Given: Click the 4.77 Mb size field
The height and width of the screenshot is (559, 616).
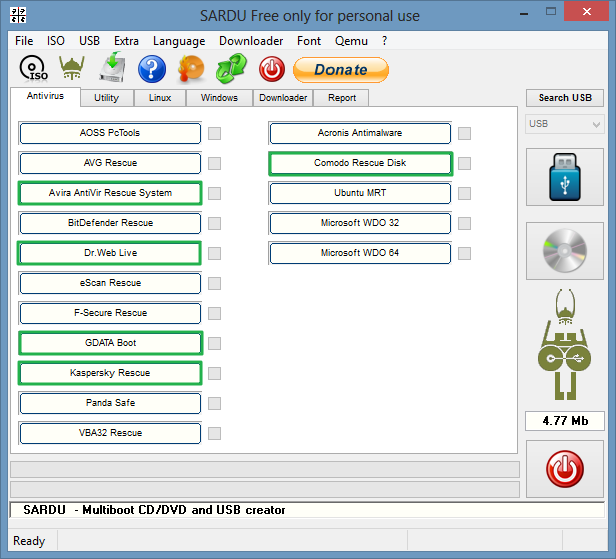Looking at the screenshot, I should click(565, 421).
